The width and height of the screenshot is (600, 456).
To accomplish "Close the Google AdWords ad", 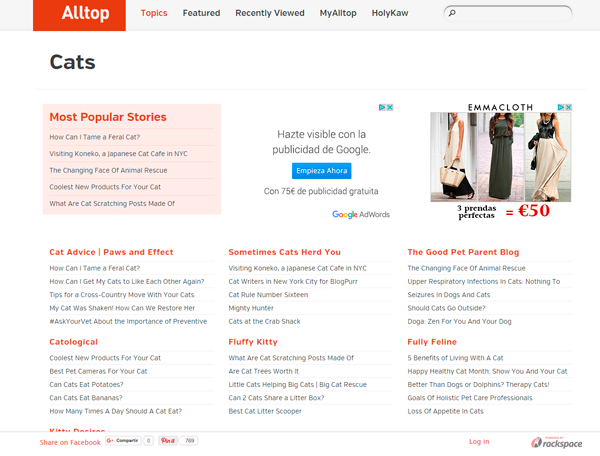I will [388, 108].
